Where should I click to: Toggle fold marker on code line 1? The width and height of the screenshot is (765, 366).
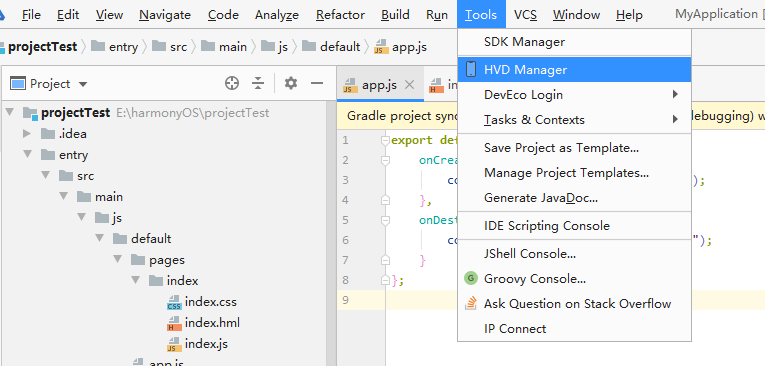point(385,141)
